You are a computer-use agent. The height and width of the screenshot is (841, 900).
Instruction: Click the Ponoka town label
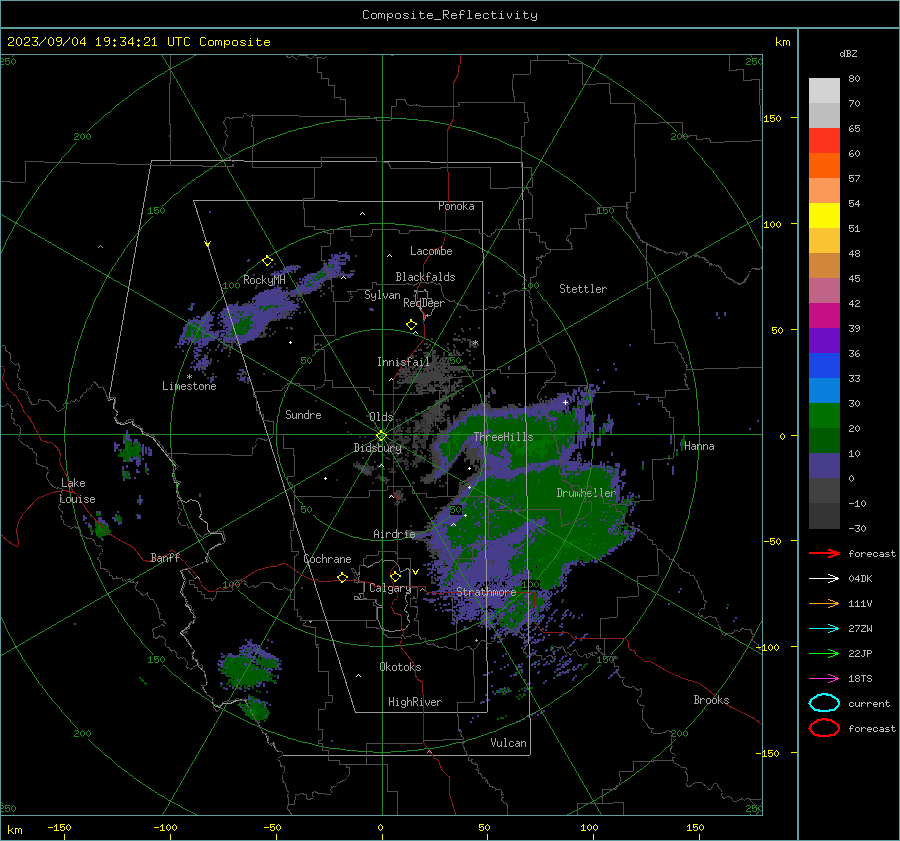coord(456,206)
